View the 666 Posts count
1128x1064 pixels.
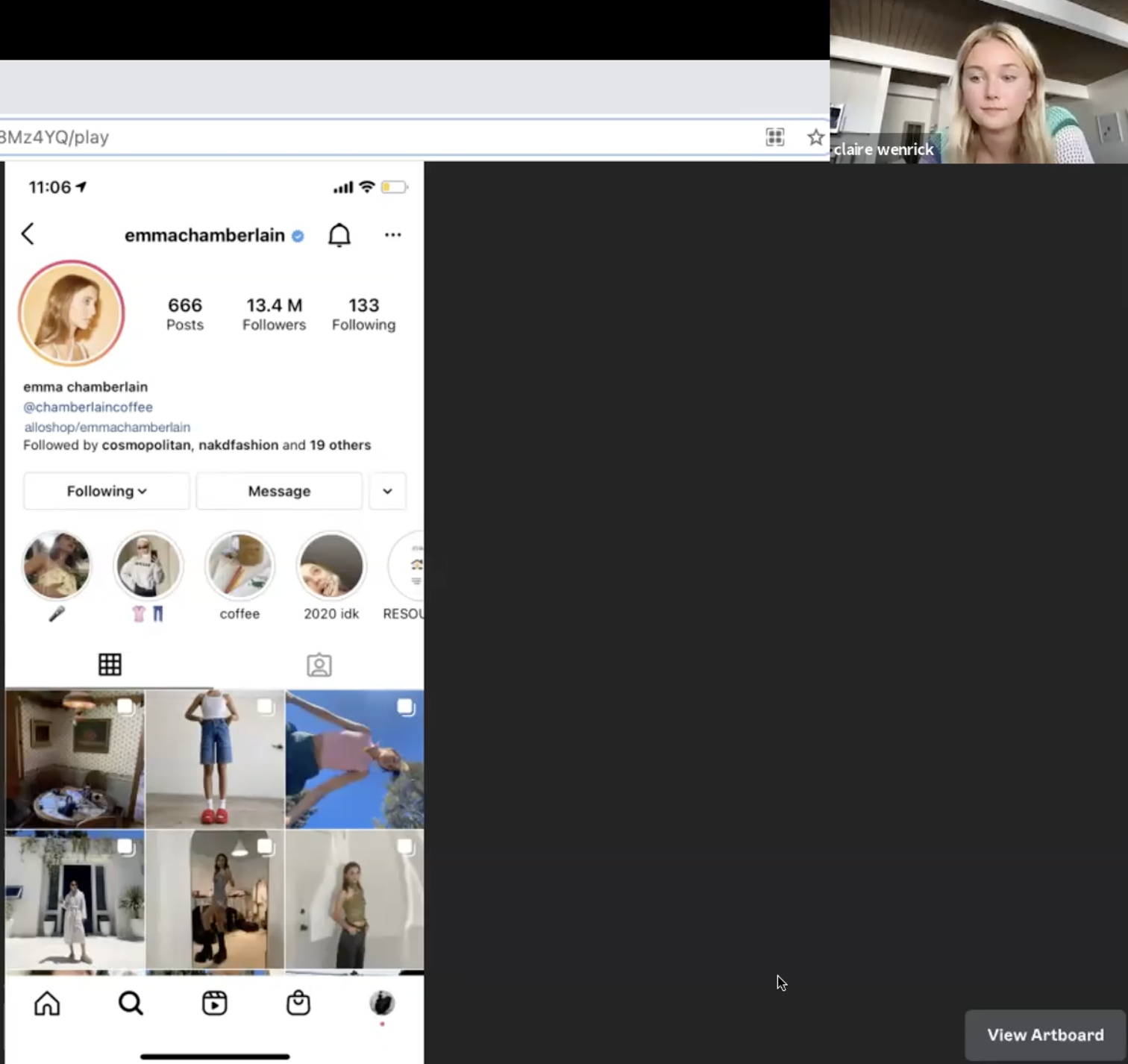[x=185, y=314]
